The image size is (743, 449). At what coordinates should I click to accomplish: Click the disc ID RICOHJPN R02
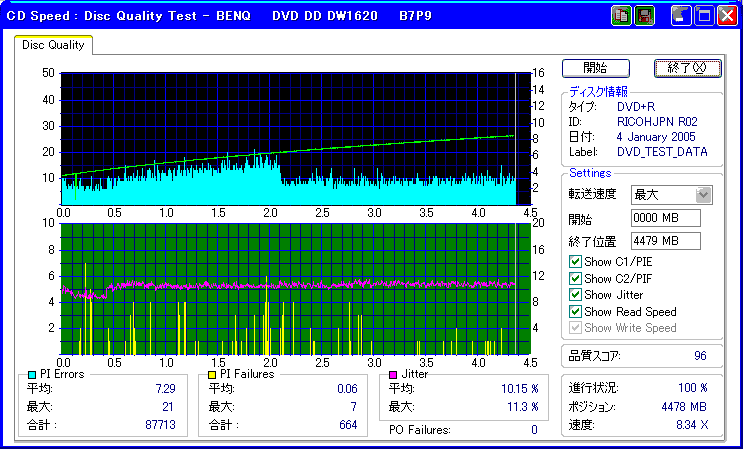(657, 122)
